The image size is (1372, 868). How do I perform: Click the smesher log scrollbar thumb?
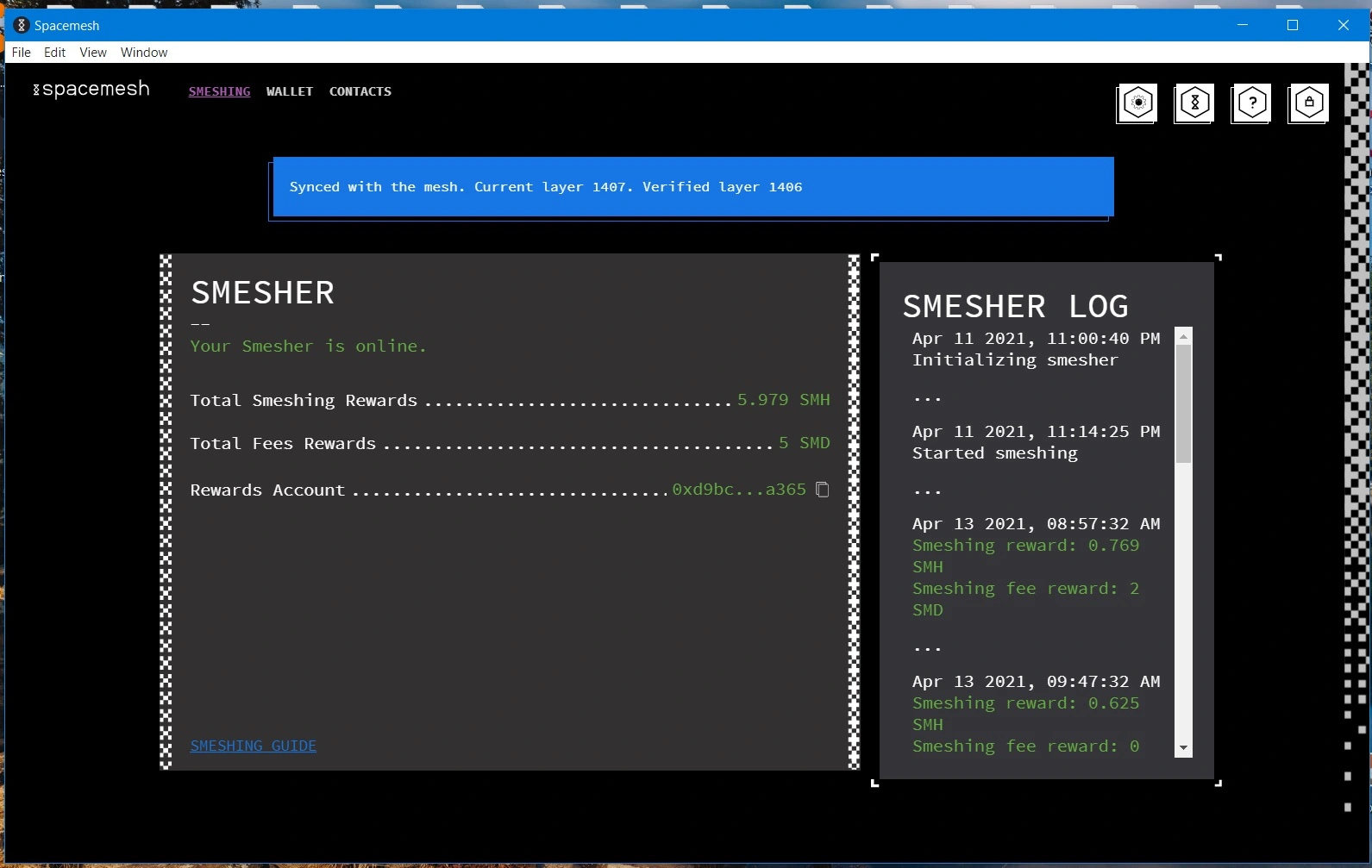pos(1183,403)
